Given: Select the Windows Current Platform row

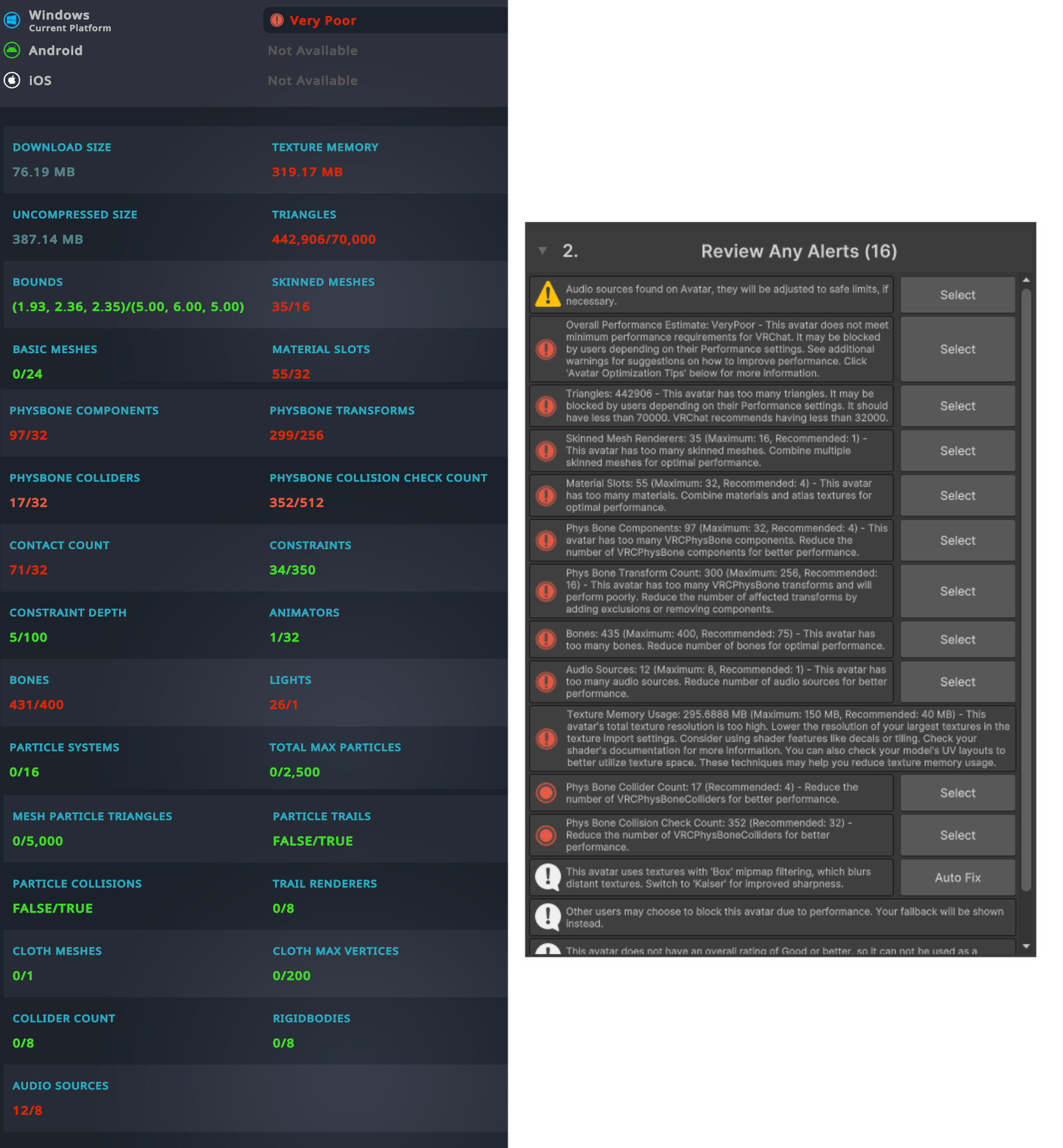Looking at the screenshot, I should [x=254, y=21].
